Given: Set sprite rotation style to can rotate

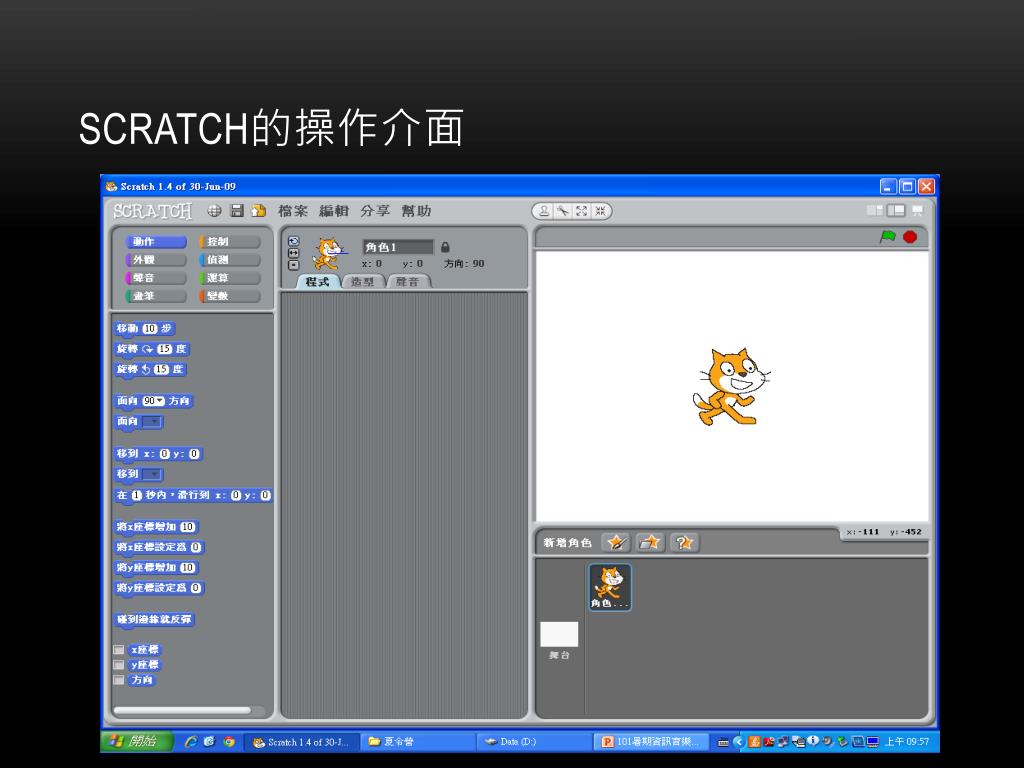Looking at the screenshot, I should click(293, 241).
